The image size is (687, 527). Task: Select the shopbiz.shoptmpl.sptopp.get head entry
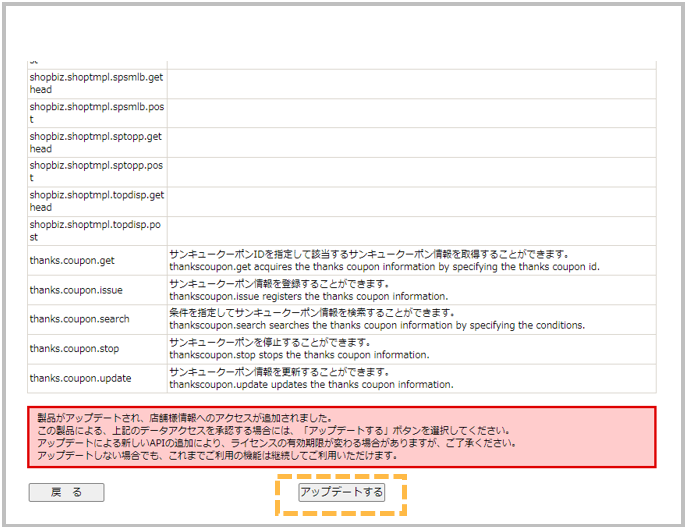coord(96,142)
